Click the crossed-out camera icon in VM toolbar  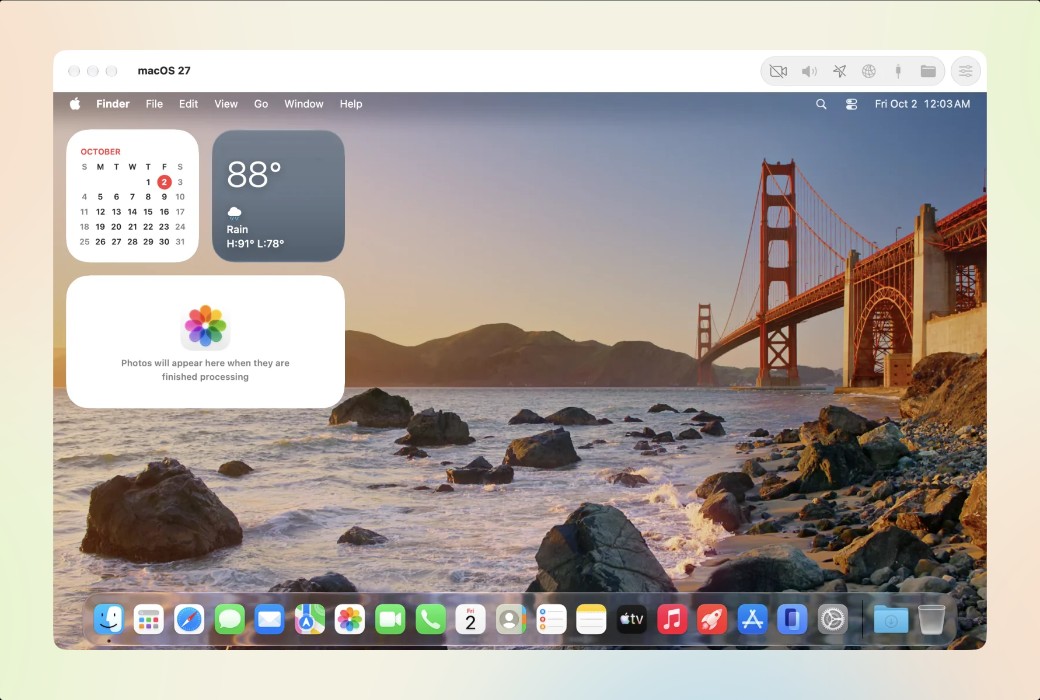tap(778, 71)
